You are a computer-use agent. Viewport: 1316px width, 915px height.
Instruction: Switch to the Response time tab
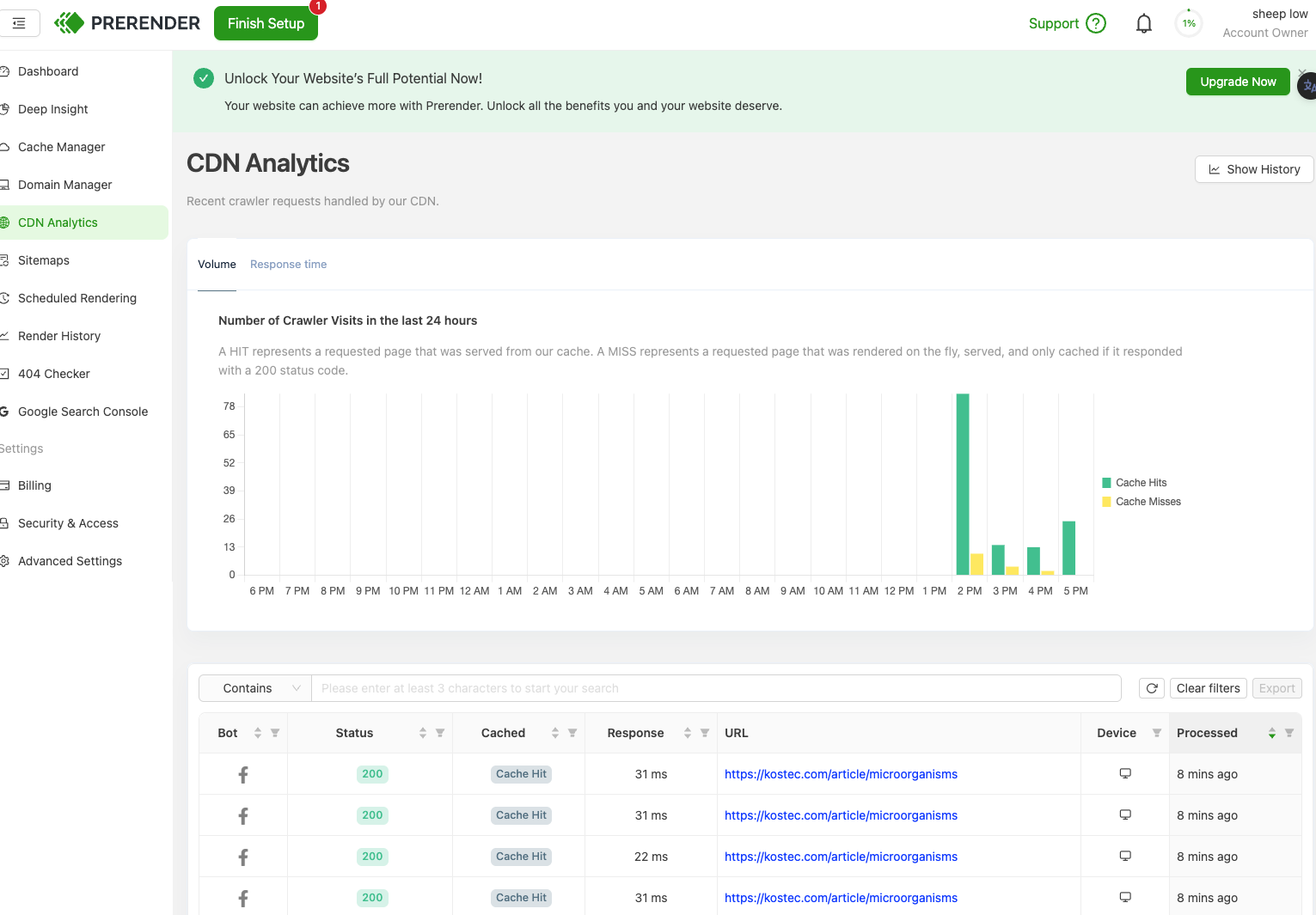pos(288,264)
